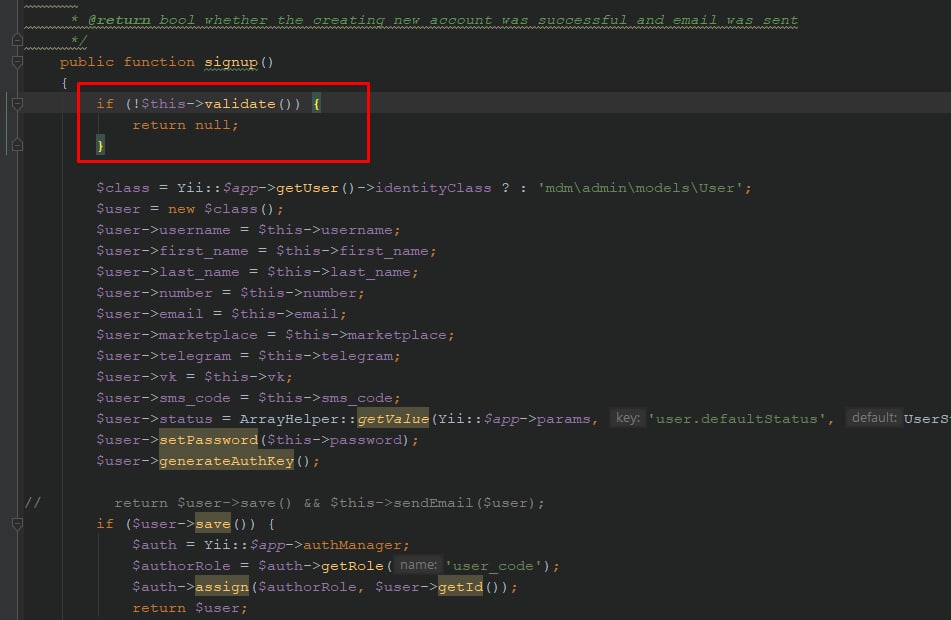Collapse the signup function fold marker
The height and width of the screenshot is (620, 951).
click(17, 62)
